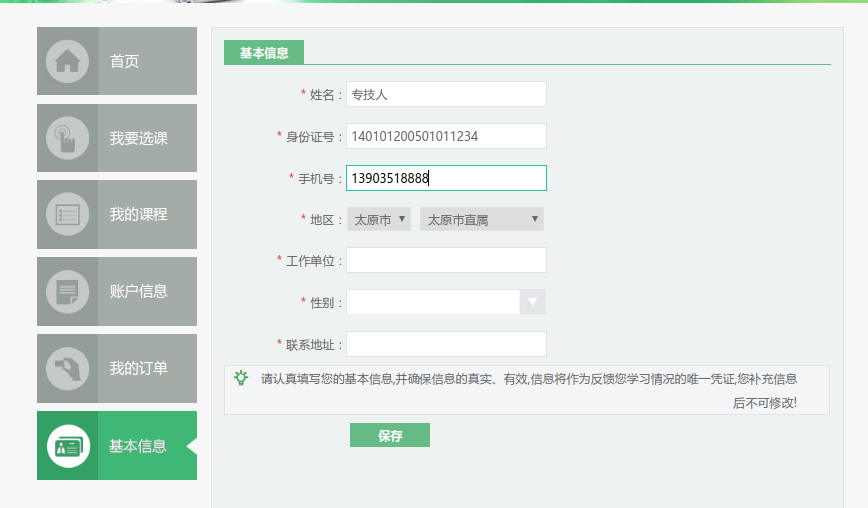Click the green 保存 save button
Image resolution: width=868 pixels, height=508 pixels.
(390, 435)
